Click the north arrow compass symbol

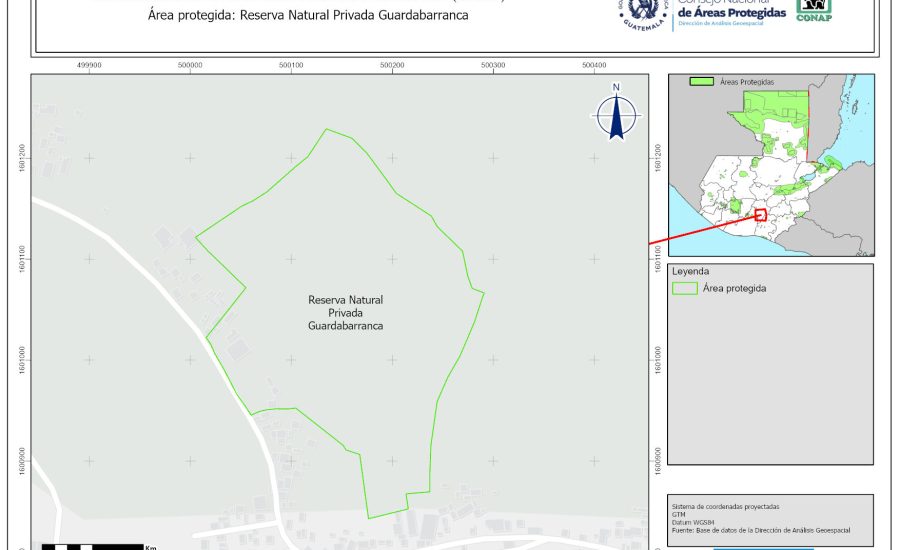click(617, 115)
